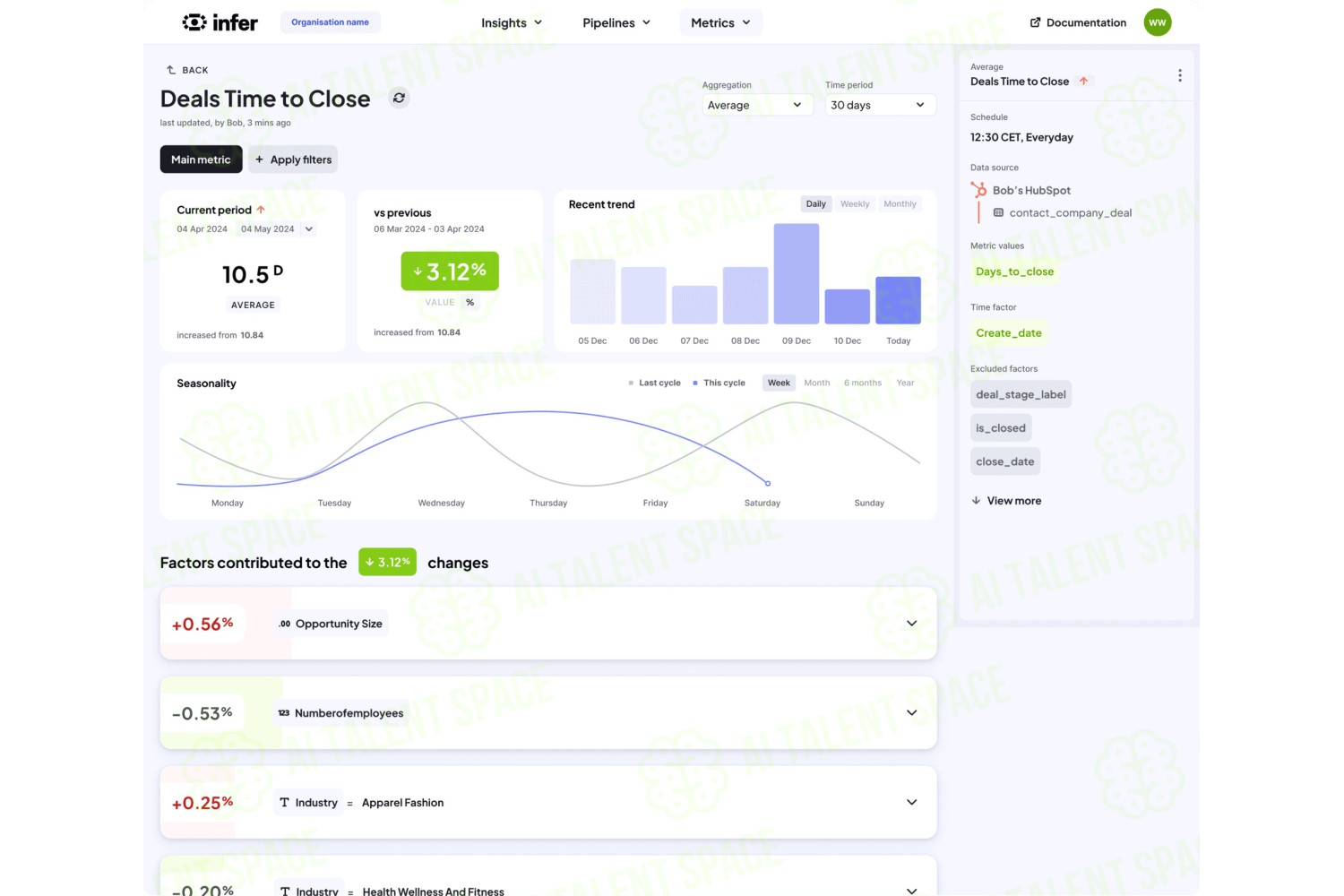Click the infer logo

click(220, 22)
